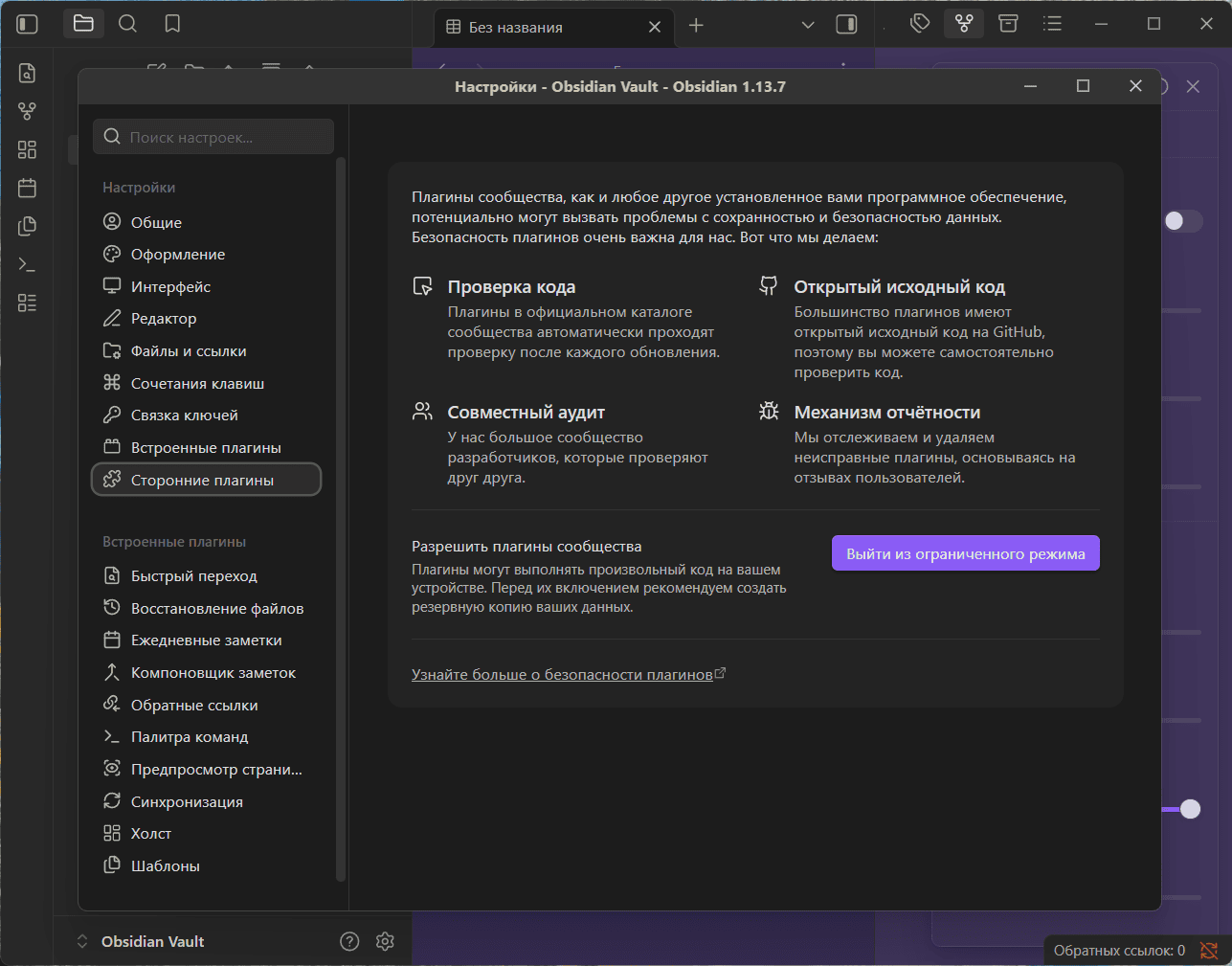
Task: Select the "Сторонние плагины" section
Action: point(206,480)
